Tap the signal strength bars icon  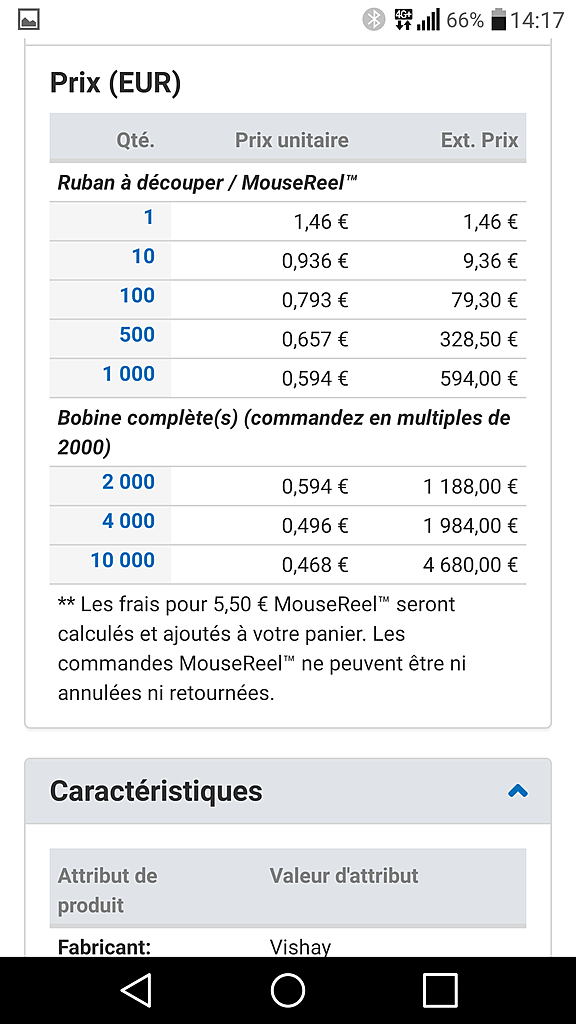[428, 20]
